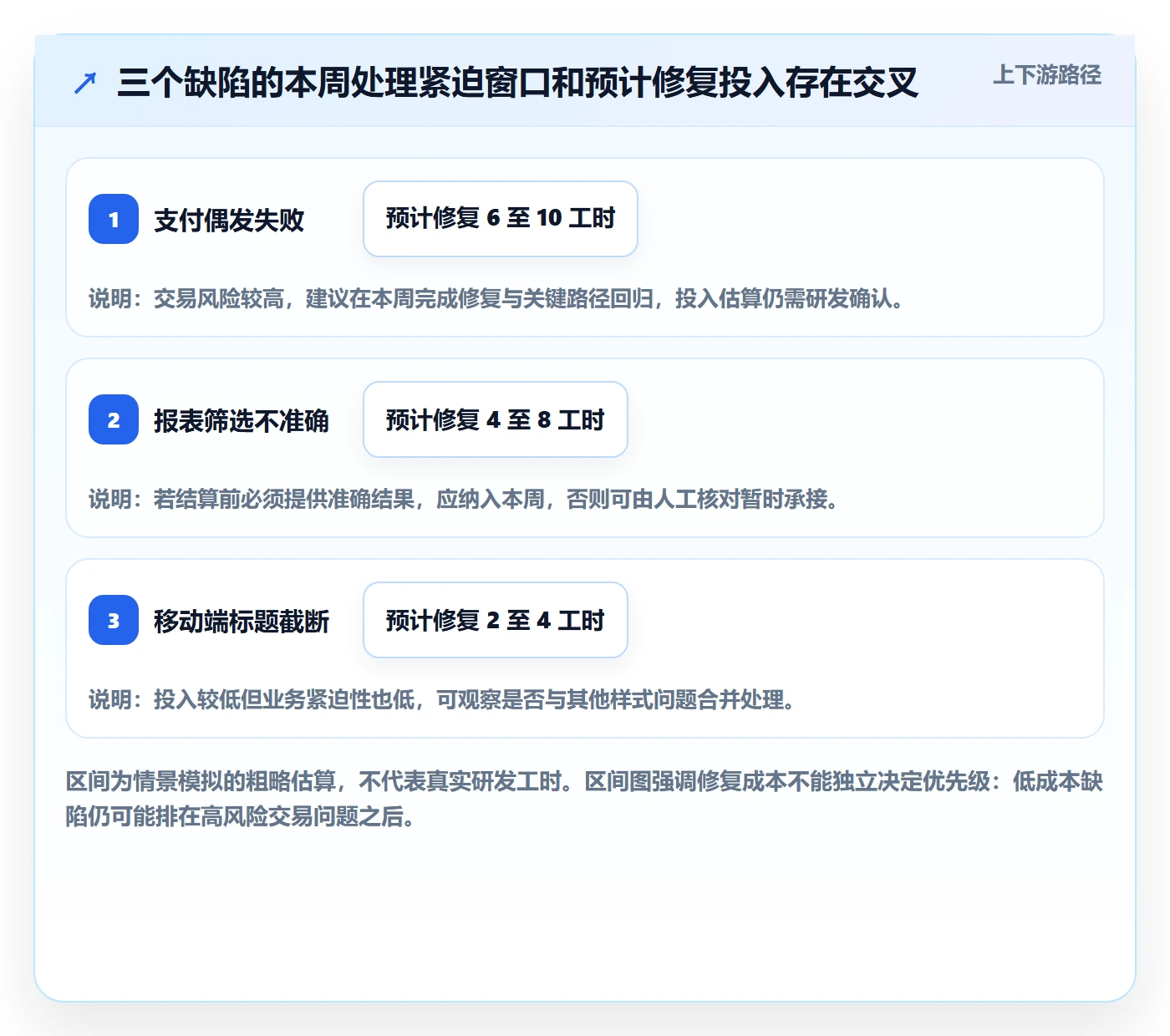This screenshot has width=1170, height=1036.
Task: Click the 预计修复 6 至 10 工时 pill
Action: point(501,219)
